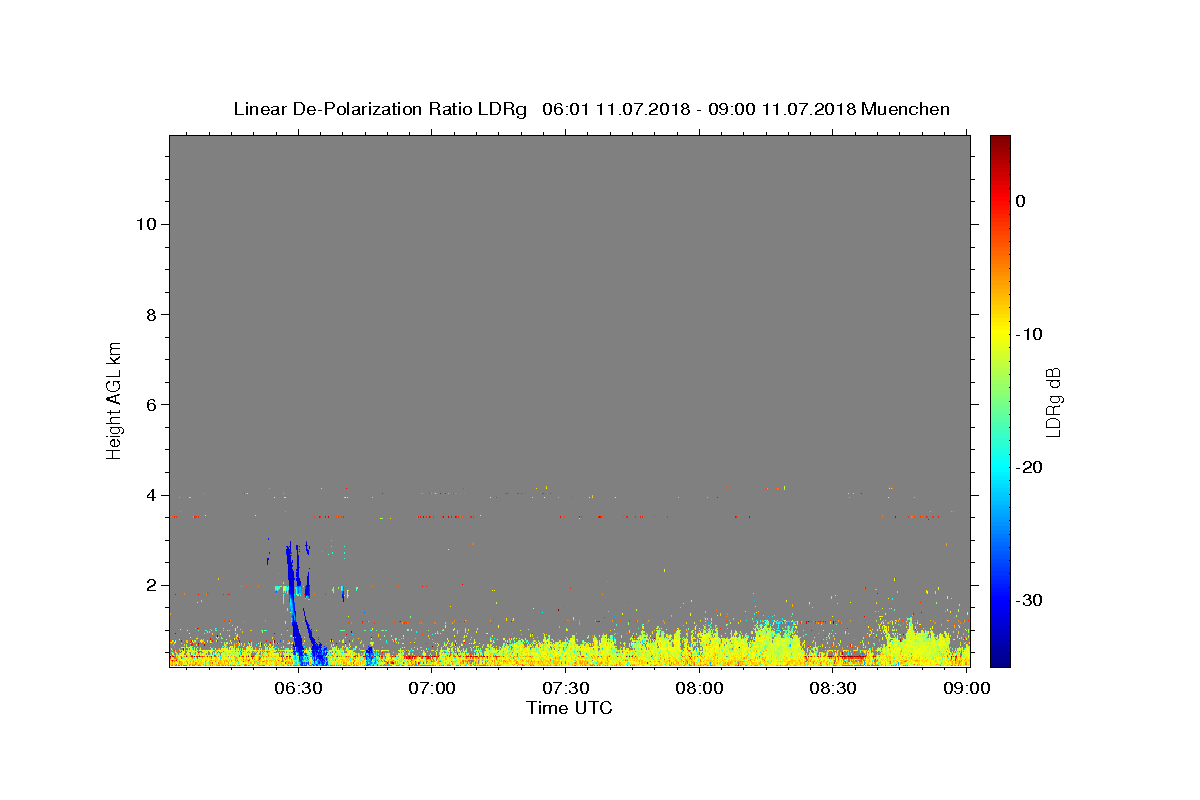This screenshot has width=1200, height=800.
Task: Click the 09:00 time tick label
Action: point(967,688)
